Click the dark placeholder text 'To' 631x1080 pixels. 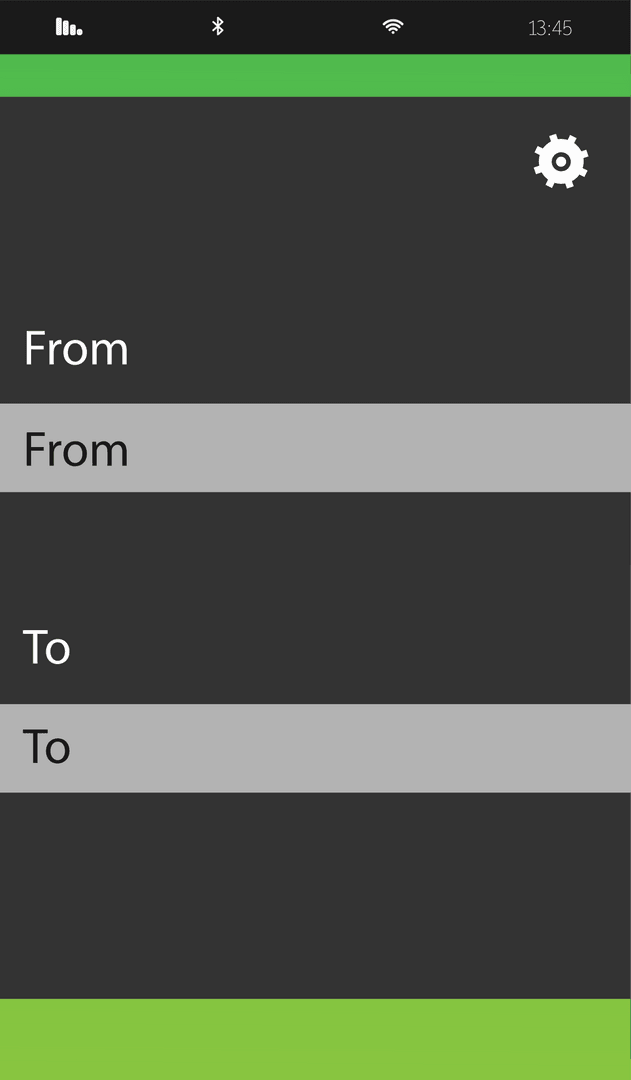coord(46,748)
